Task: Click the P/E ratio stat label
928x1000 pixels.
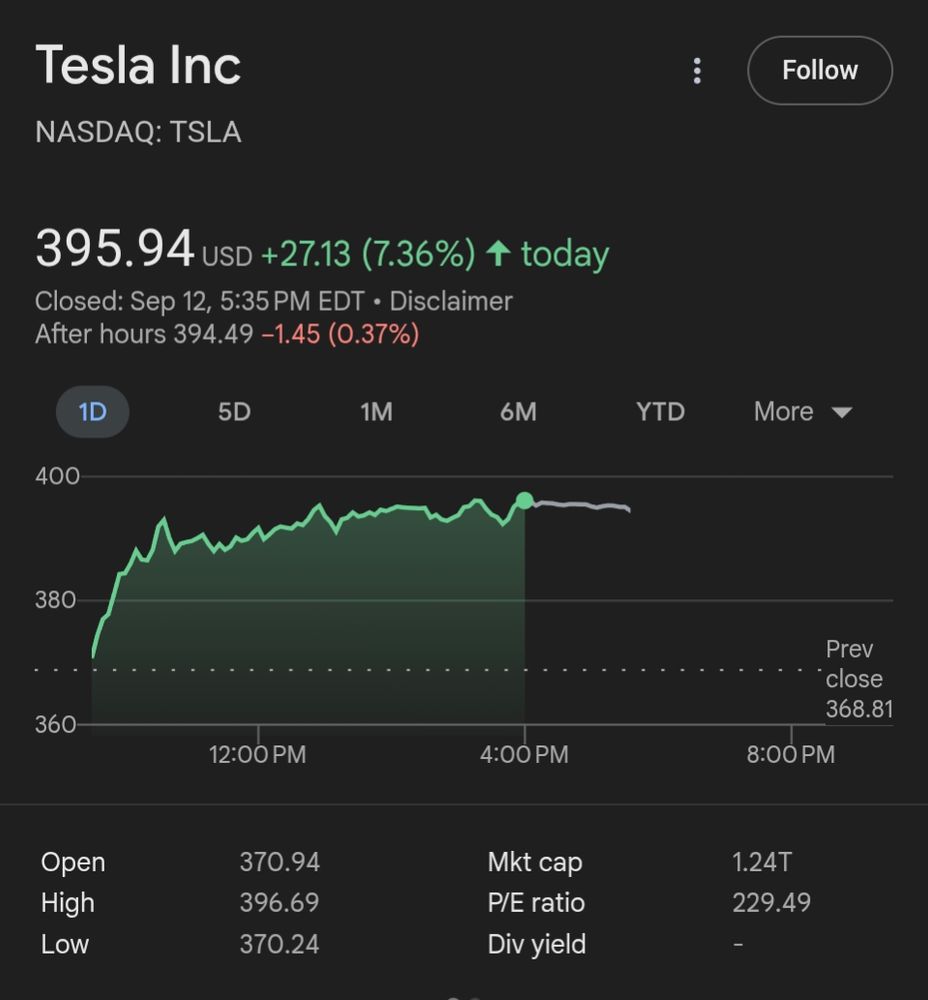Action: pos(536,903)
